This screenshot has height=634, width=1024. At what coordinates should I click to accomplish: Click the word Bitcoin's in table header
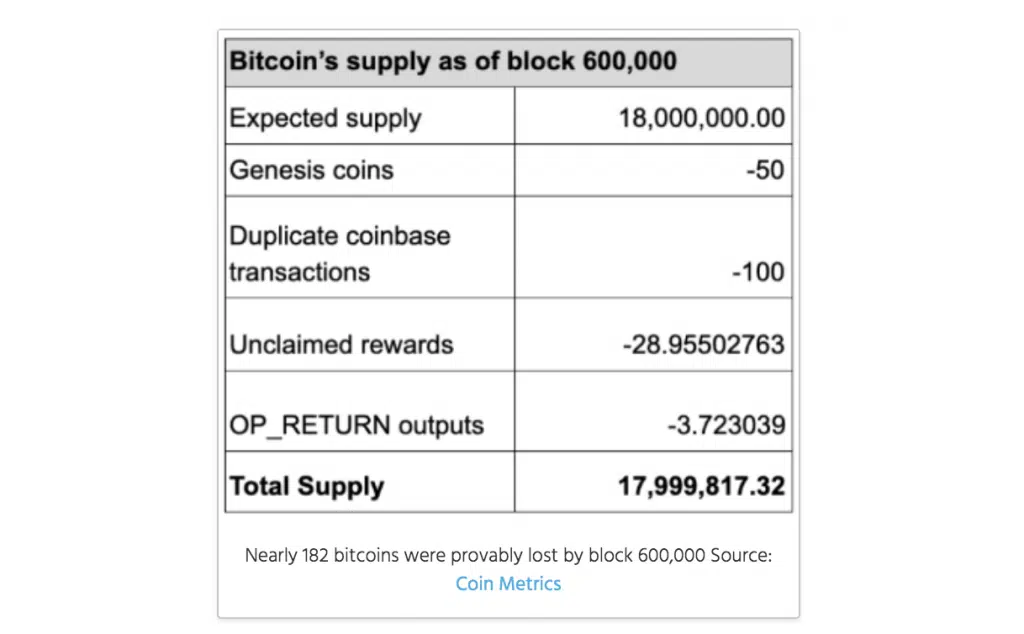pyautogui.click(x=284, y=61)
